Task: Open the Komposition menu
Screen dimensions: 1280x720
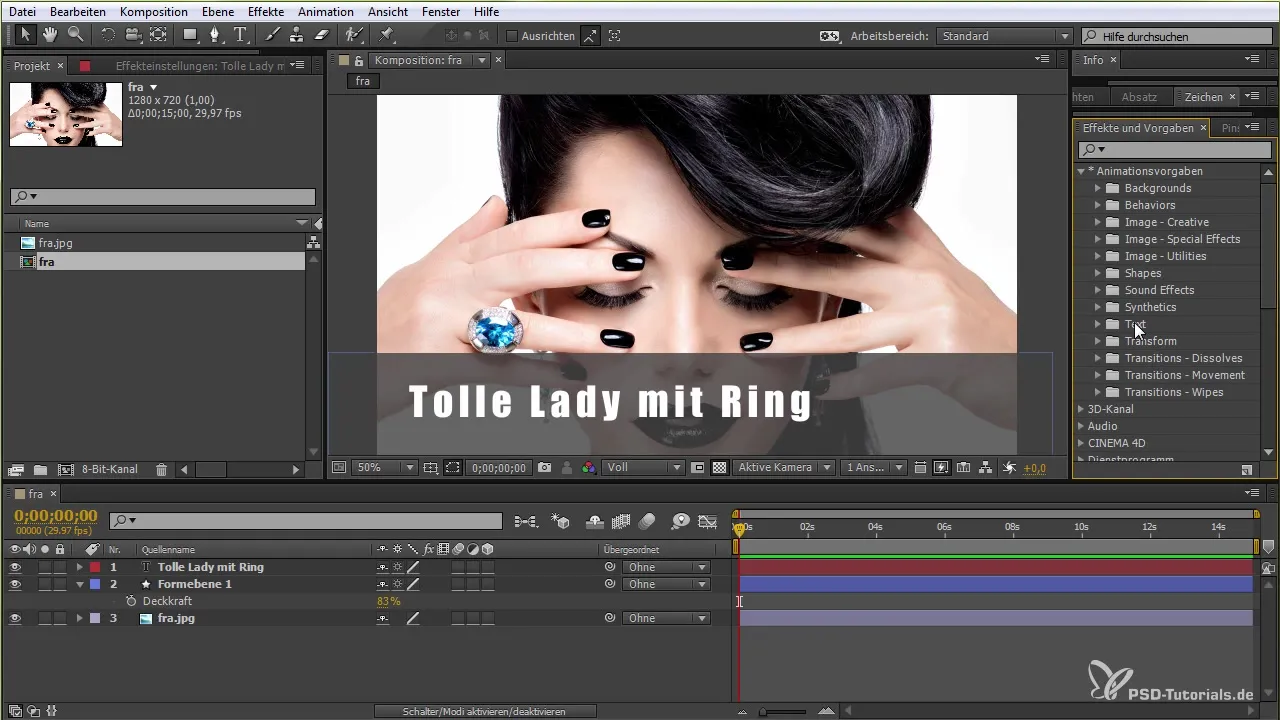Action: [x=153, y=11]
